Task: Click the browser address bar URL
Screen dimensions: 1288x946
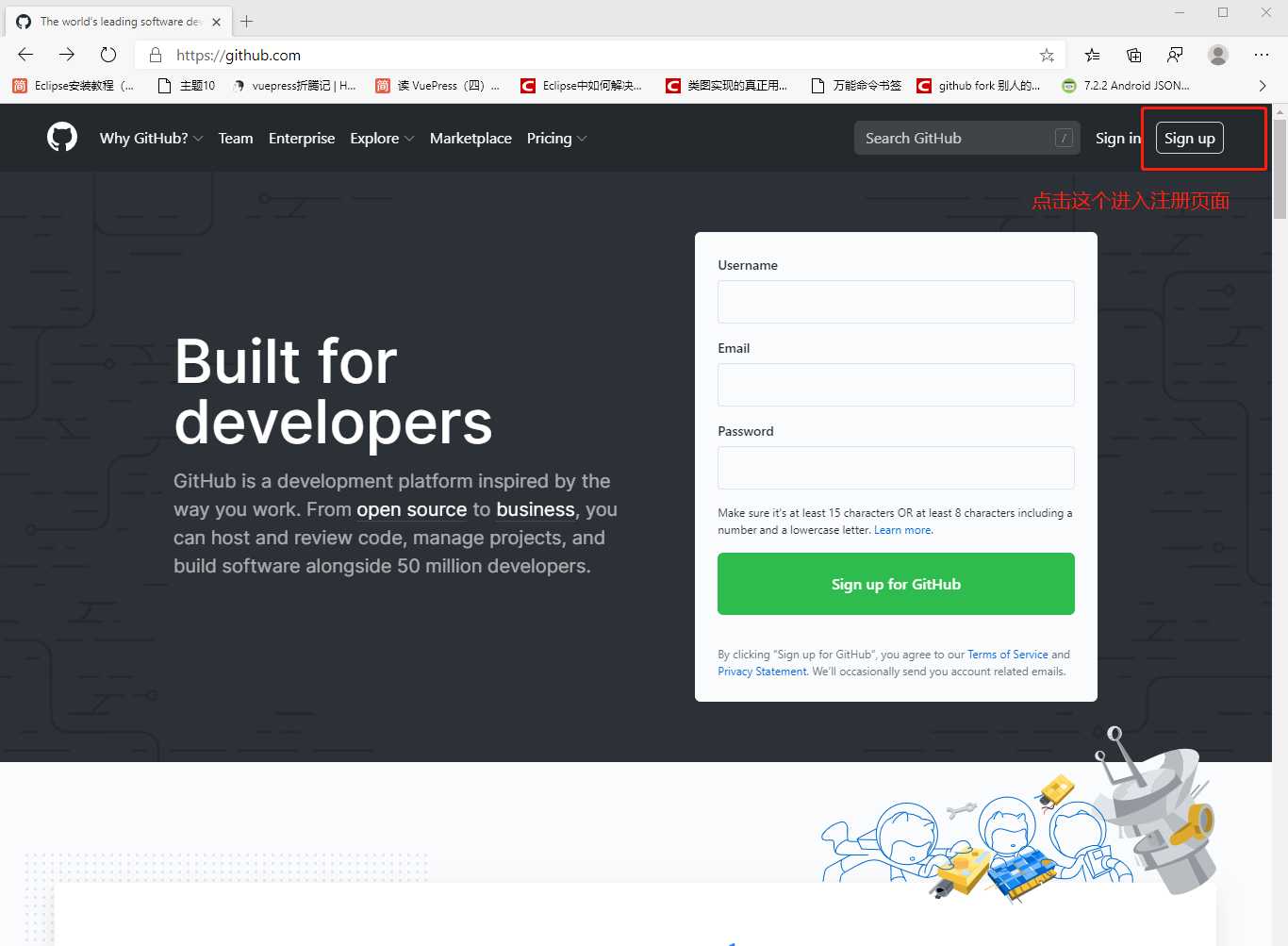Action: click(x=239, y=55)
